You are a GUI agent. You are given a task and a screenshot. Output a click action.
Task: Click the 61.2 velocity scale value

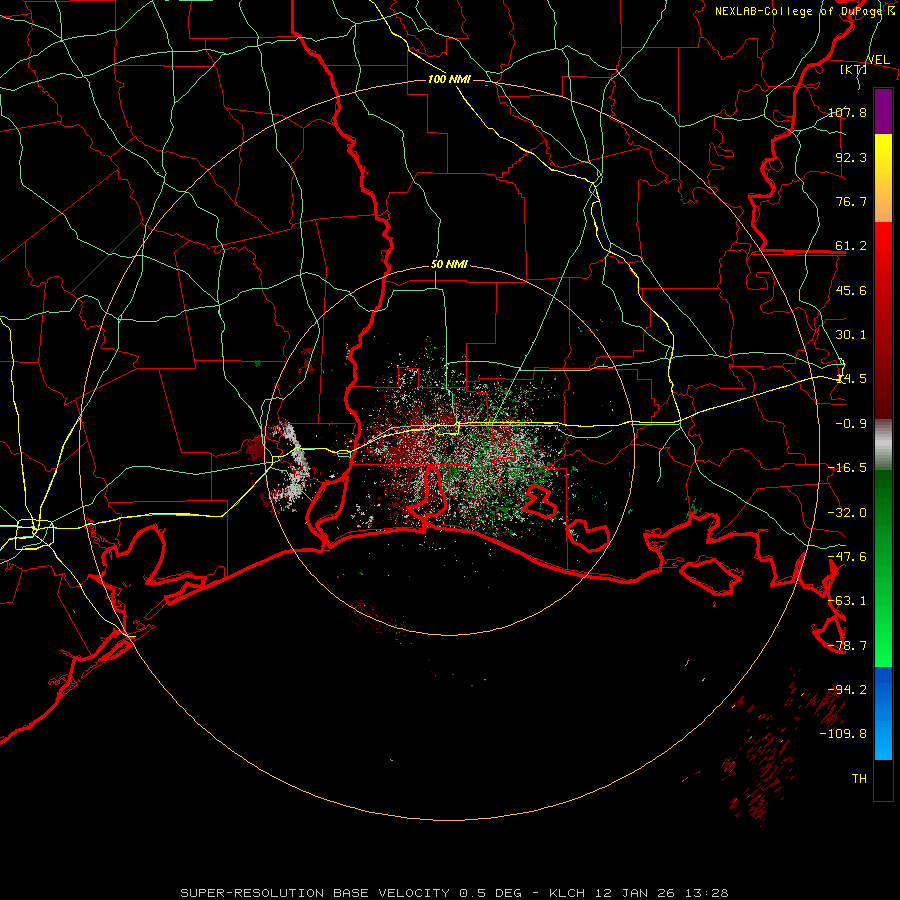851,246
